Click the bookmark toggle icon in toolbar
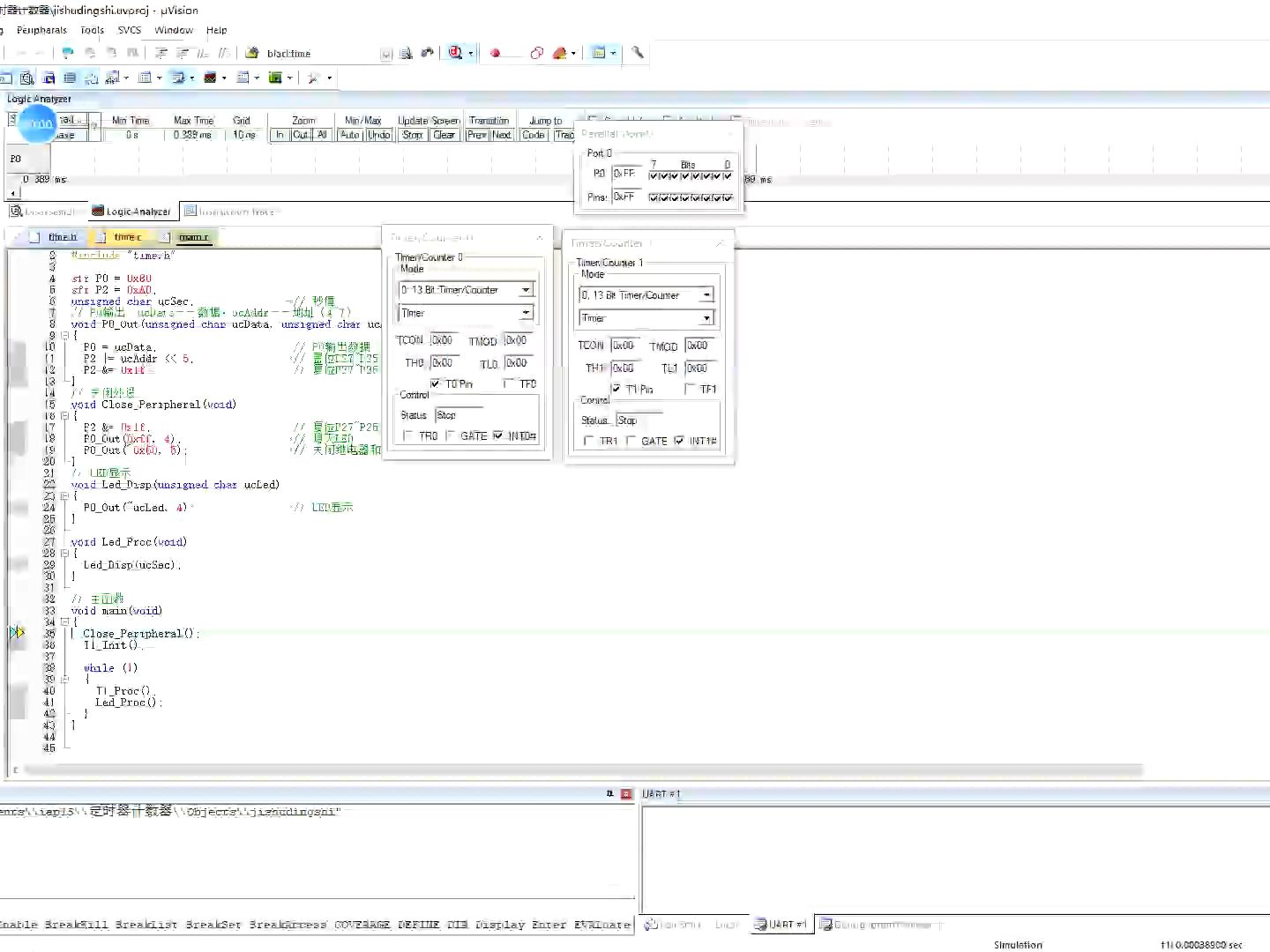The height and width of the screenshot is (952, 1270). coord(67,53)
